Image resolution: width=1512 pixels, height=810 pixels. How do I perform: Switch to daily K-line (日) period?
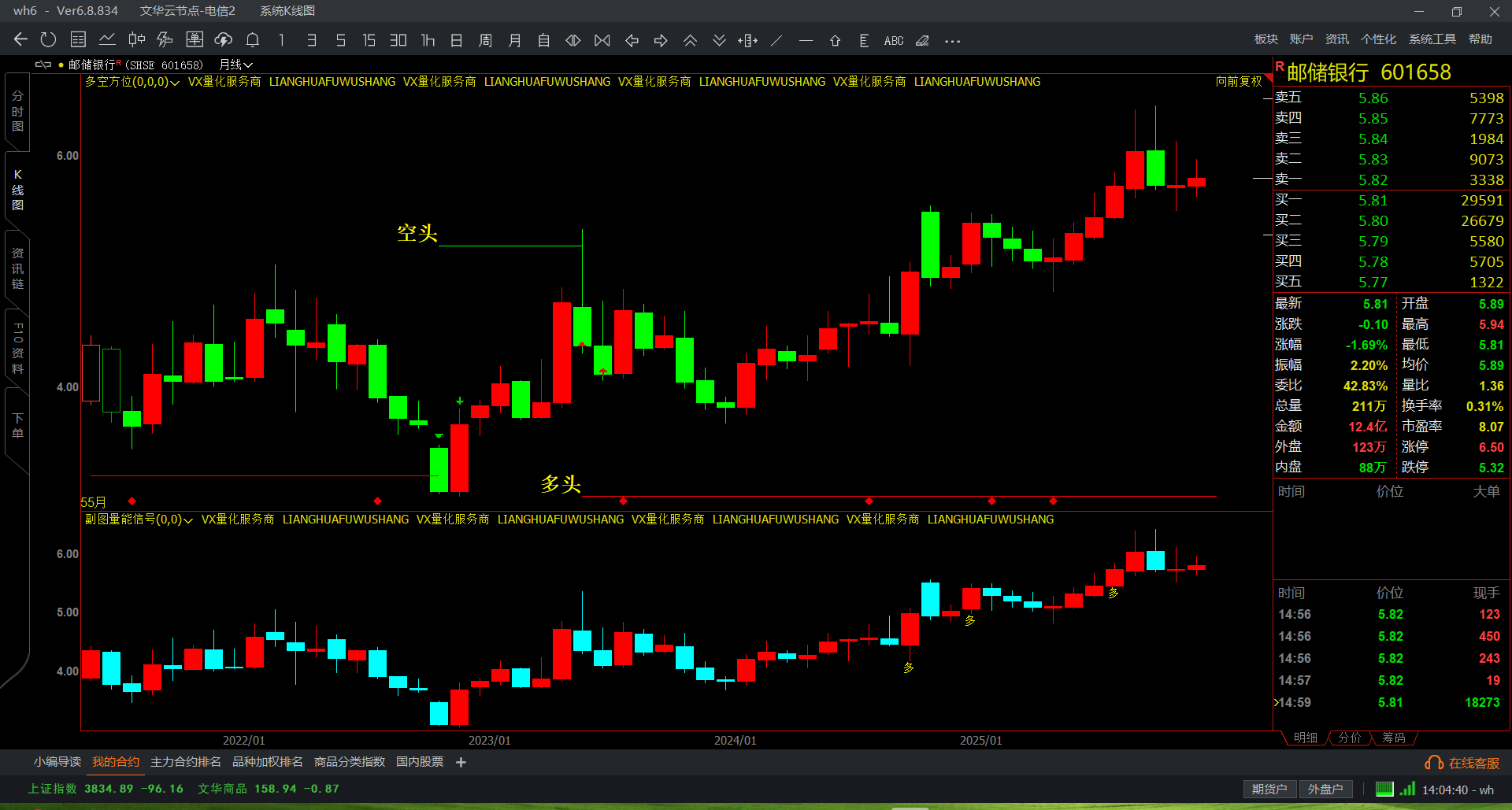pos(457,40)
